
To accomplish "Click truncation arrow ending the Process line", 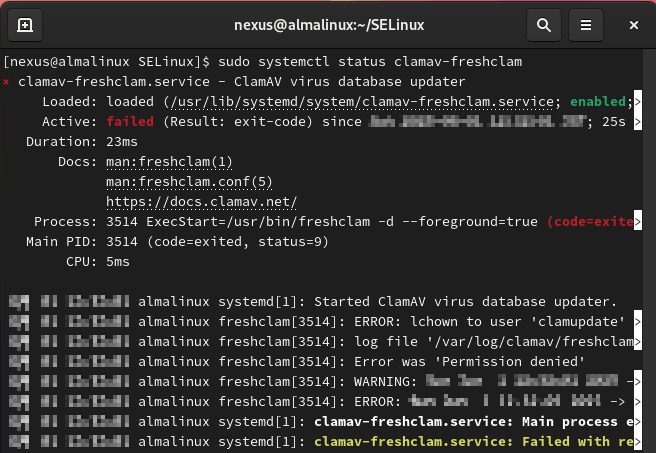I will click(637, 221).
